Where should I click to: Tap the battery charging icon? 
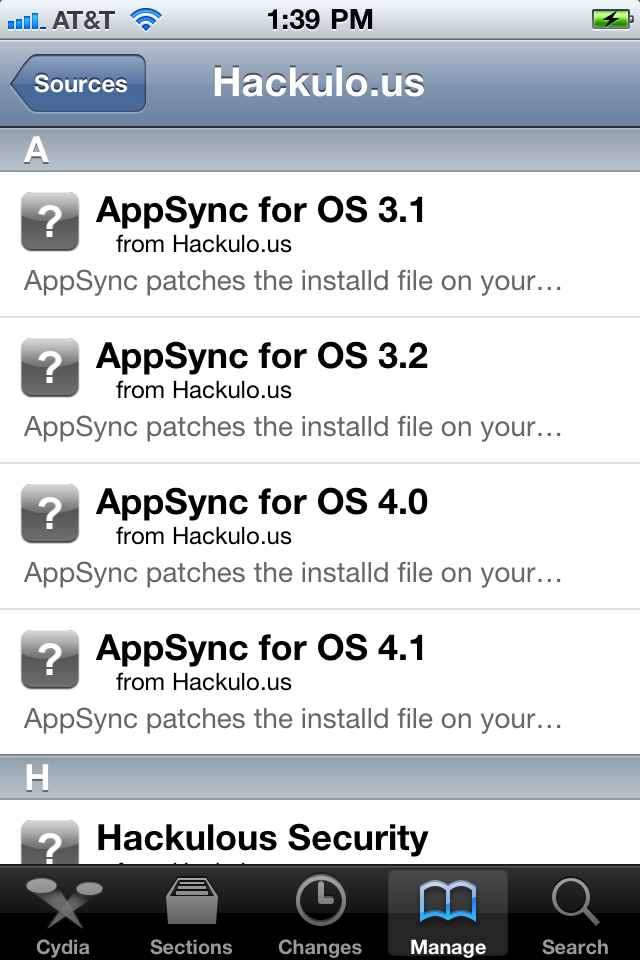click(x=612, y=19)
